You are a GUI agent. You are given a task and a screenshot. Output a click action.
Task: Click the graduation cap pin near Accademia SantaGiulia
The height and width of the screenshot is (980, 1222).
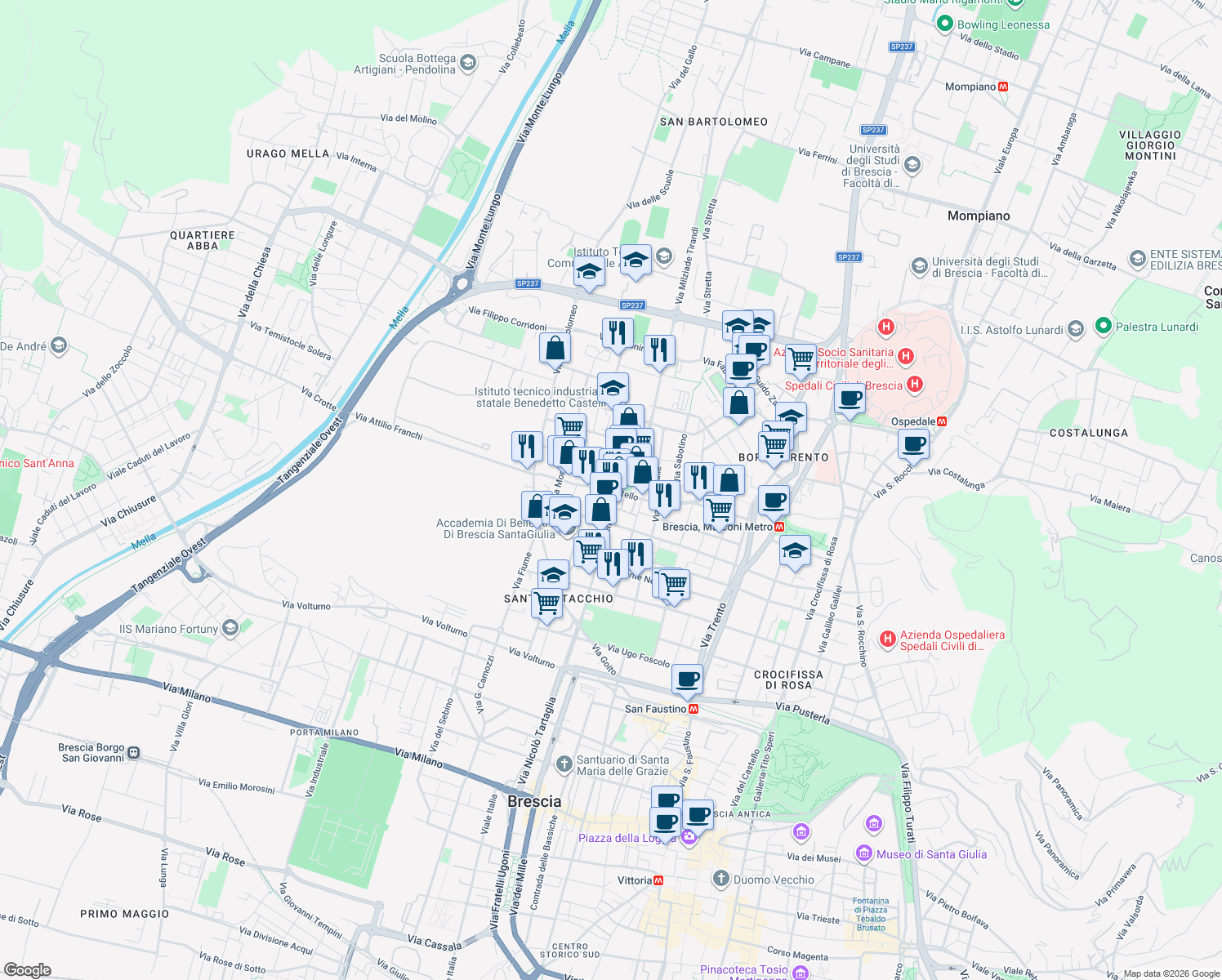[x=564, y=511]
